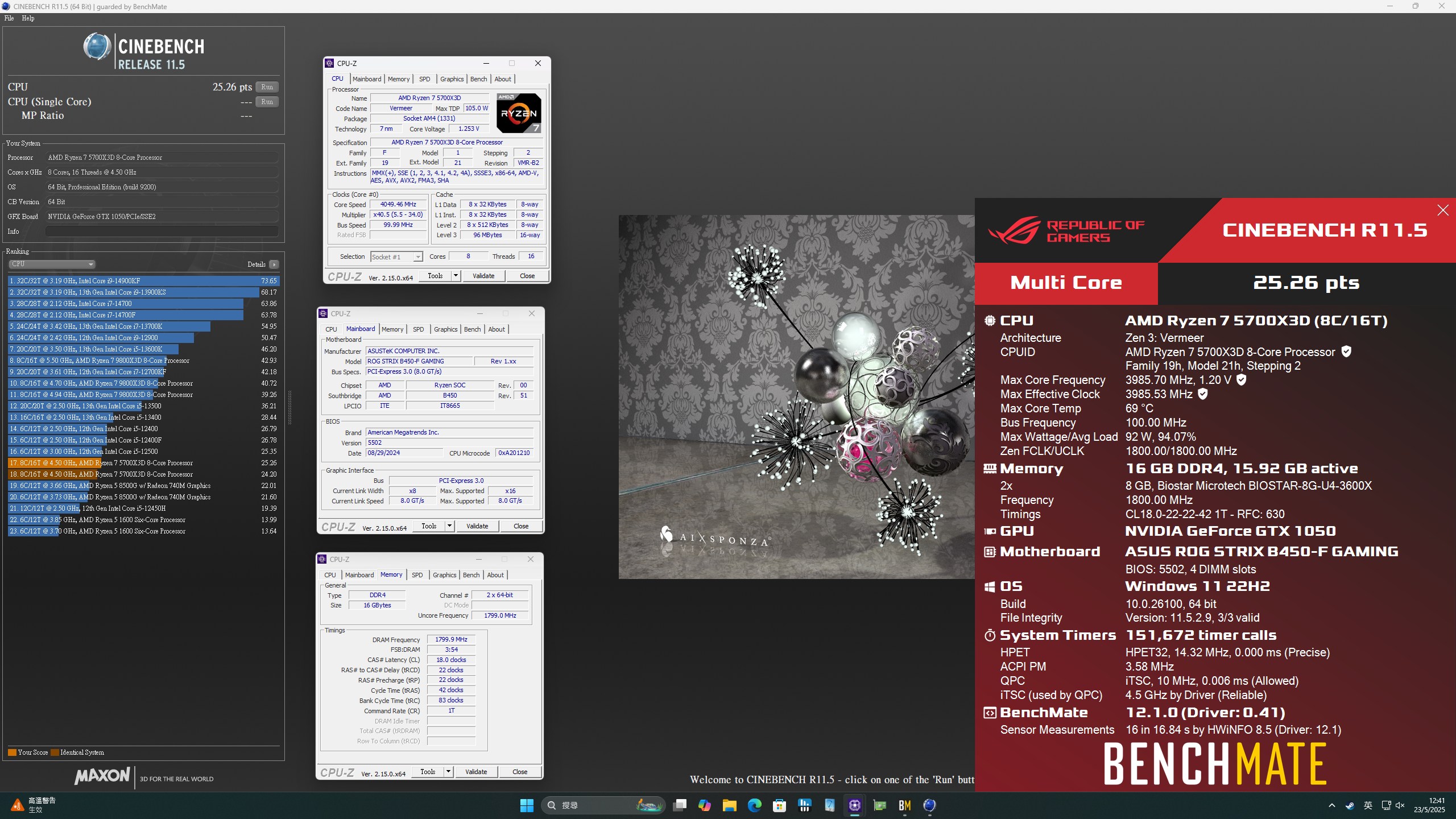Close the BenchMate result overlay with X
Image resolution: width=1456 pixels, height=819 pixels.
[1443, 210]
